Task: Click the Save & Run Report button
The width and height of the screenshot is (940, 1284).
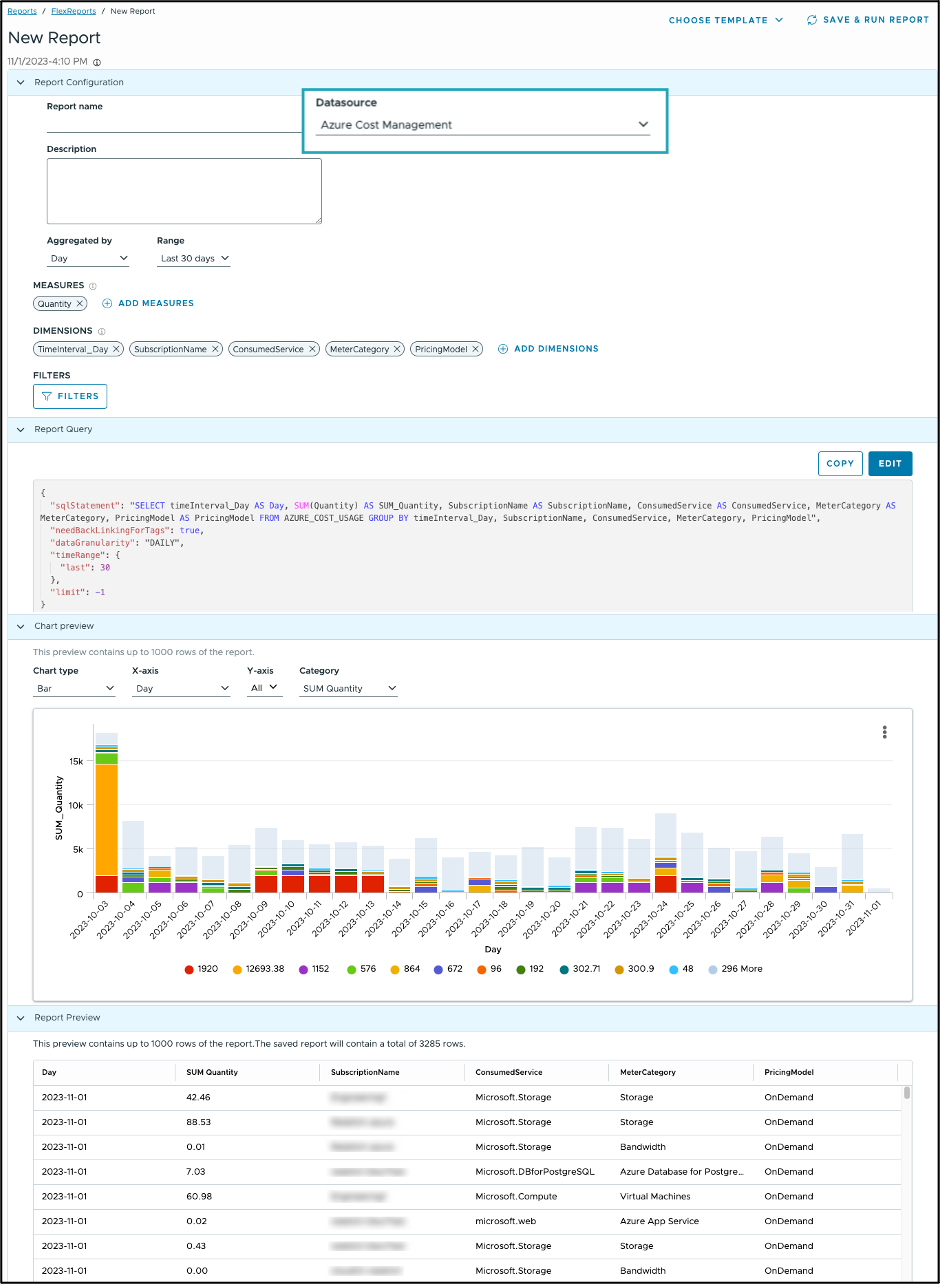Action: (868, 20)
